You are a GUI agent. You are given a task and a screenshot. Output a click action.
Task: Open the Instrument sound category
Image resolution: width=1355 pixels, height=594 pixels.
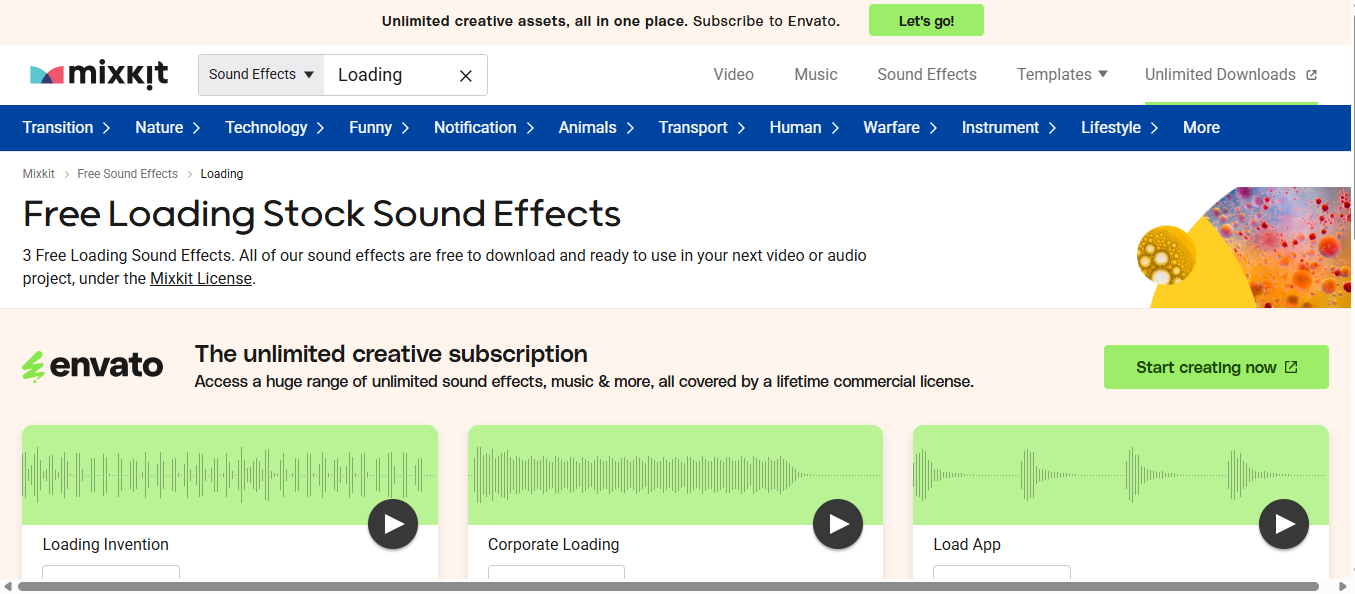click(x=1000, y=127)
